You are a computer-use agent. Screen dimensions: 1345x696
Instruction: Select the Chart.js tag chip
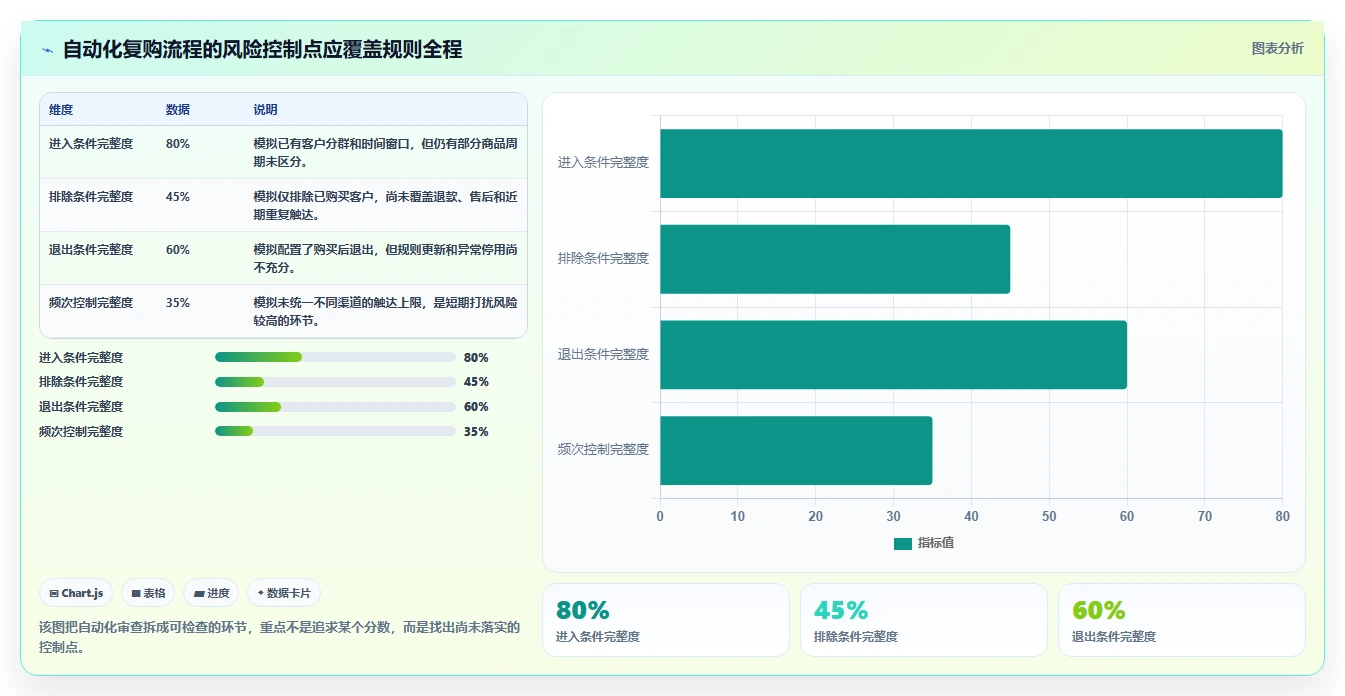[x=77, y=593]
